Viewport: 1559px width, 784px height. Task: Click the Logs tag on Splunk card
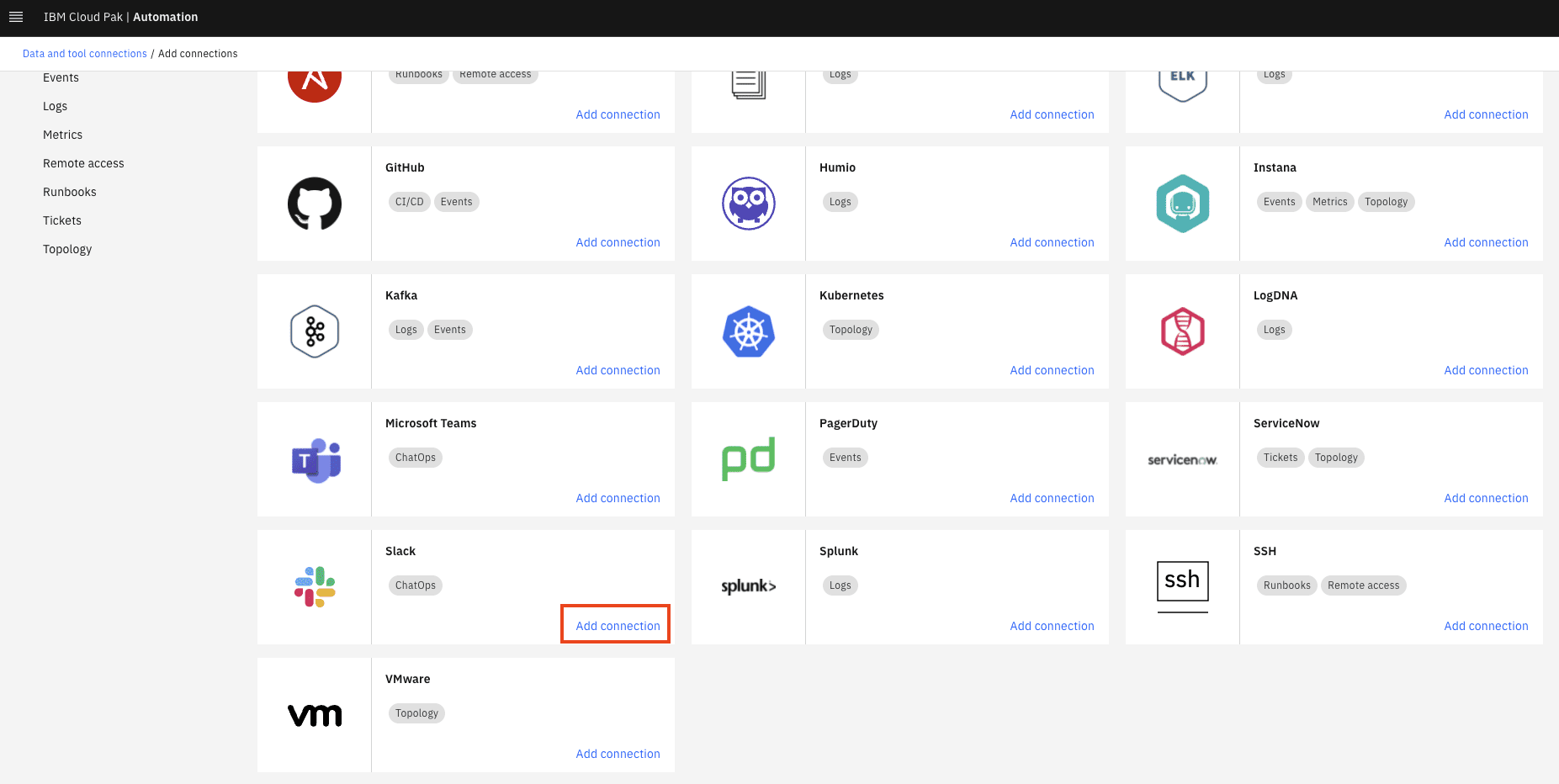coord(840,585)
